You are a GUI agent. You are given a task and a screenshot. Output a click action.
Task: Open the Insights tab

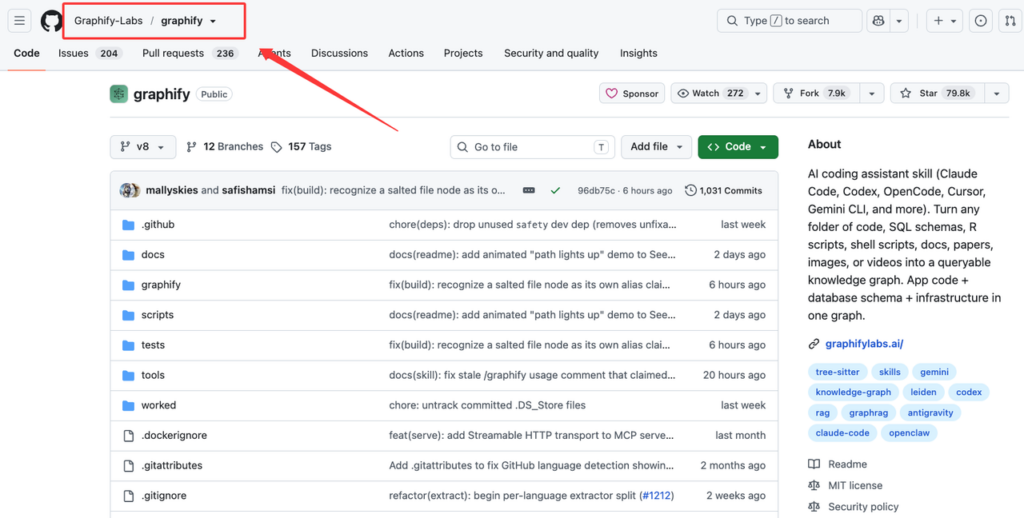pos(638,54)
